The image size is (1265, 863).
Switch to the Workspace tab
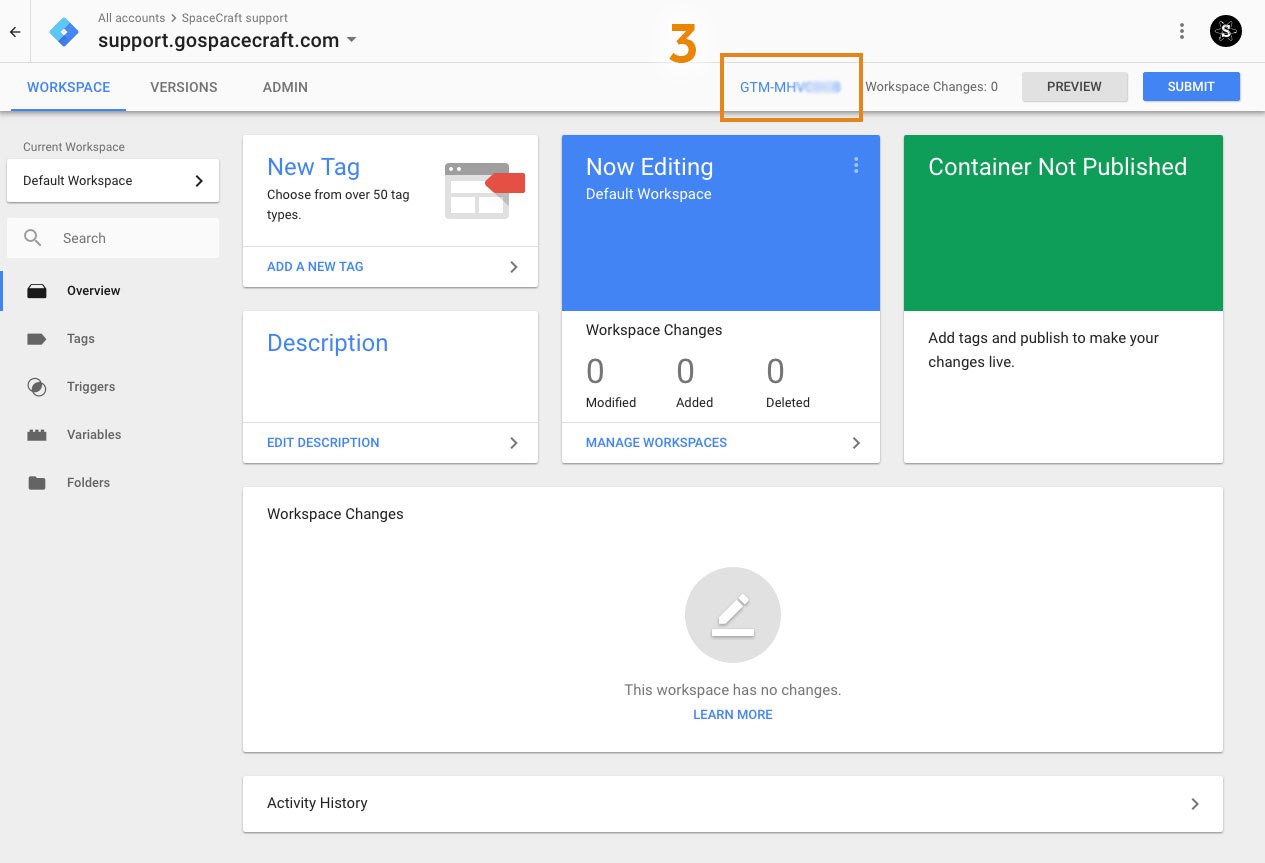[68, 87]
